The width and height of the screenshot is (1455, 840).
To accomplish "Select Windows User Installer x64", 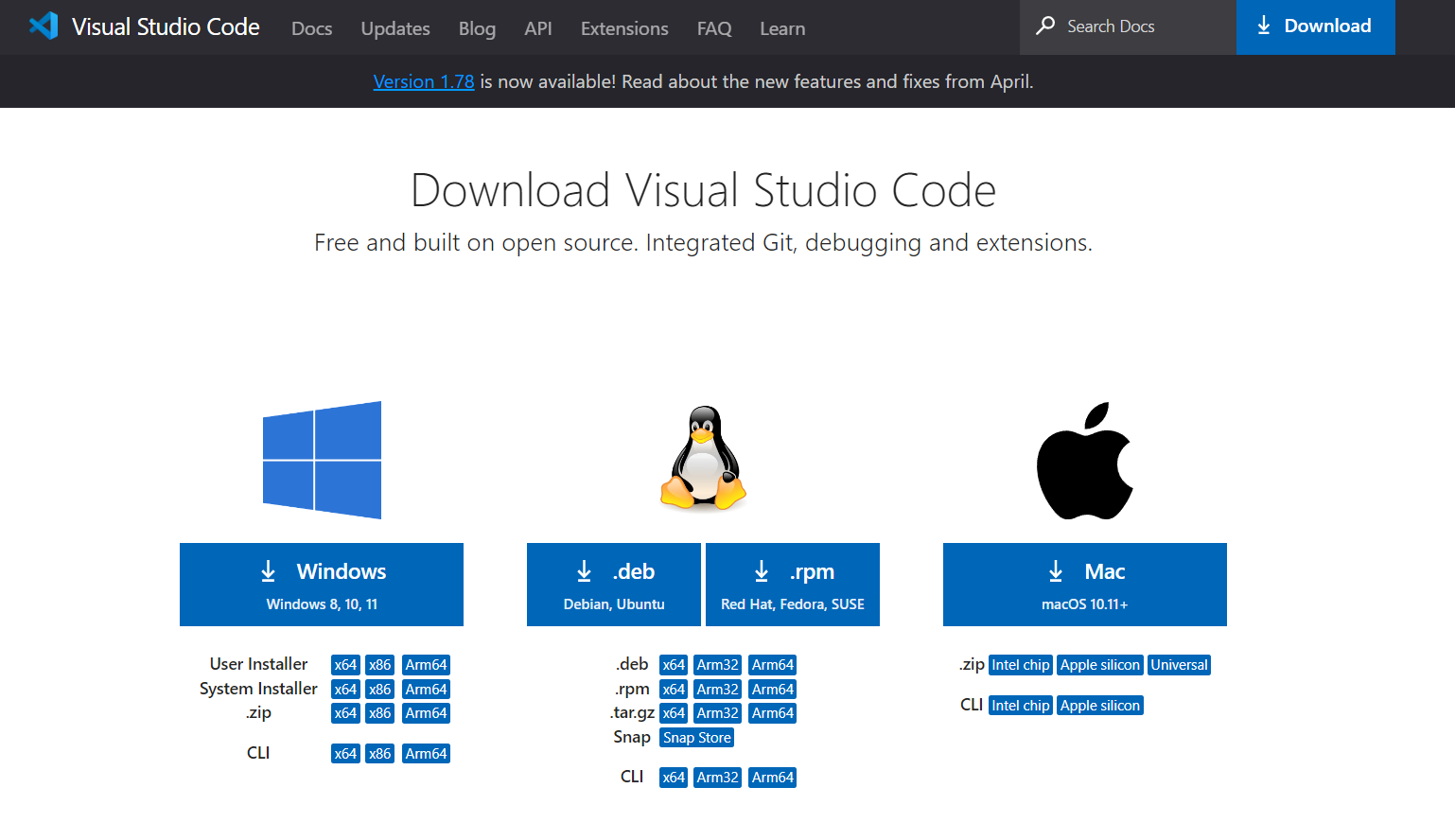I will pyautogui.click(x=345, y=665).
